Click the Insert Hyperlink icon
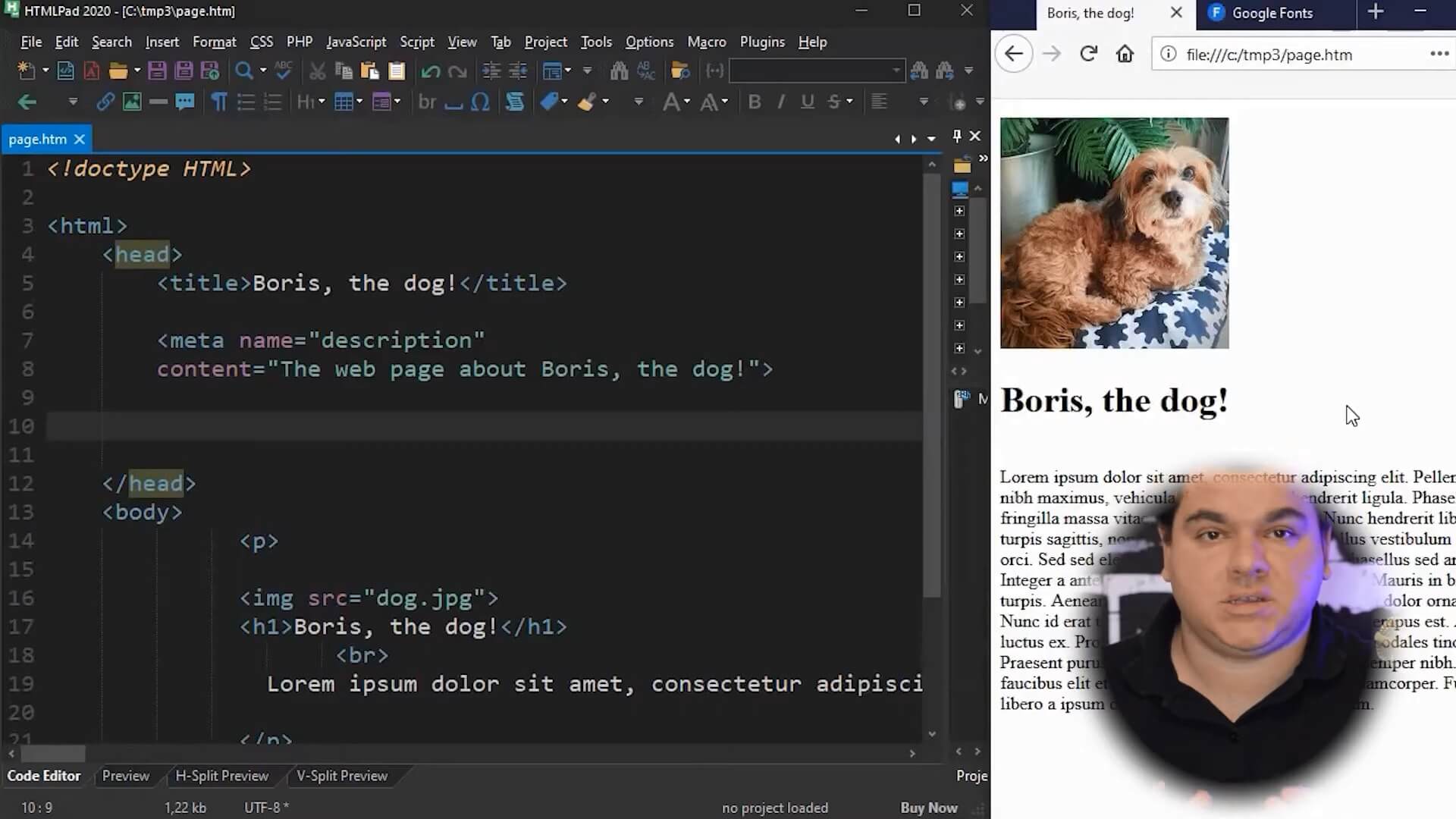 click(105, 102)
